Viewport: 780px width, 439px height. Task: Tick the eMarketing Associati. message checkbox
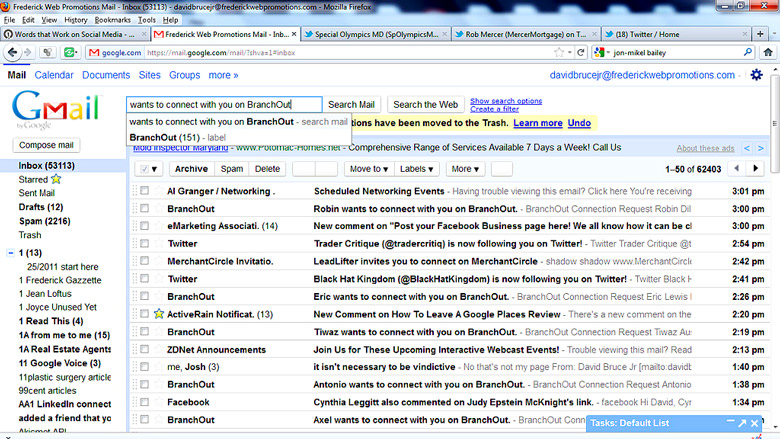coord(144,226)
